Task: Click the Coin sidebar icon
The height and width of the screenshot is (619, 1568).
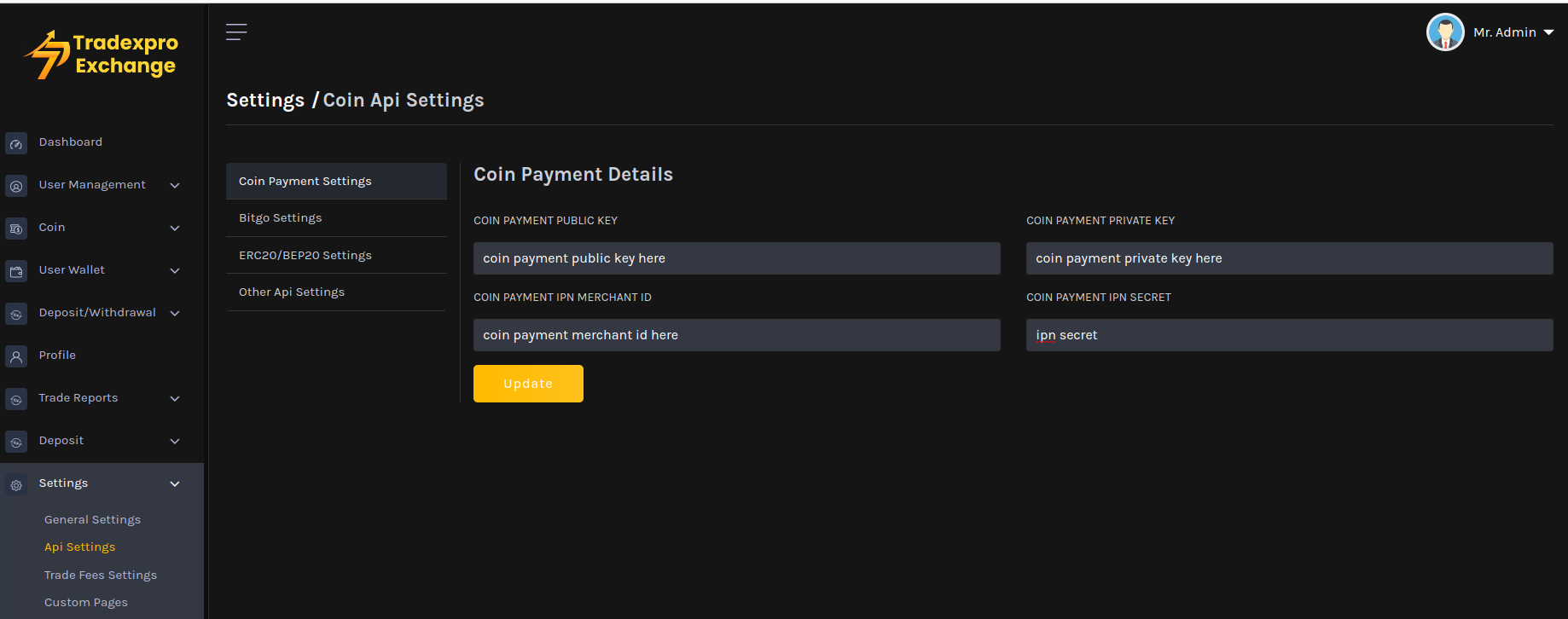Action: [16, 229]
